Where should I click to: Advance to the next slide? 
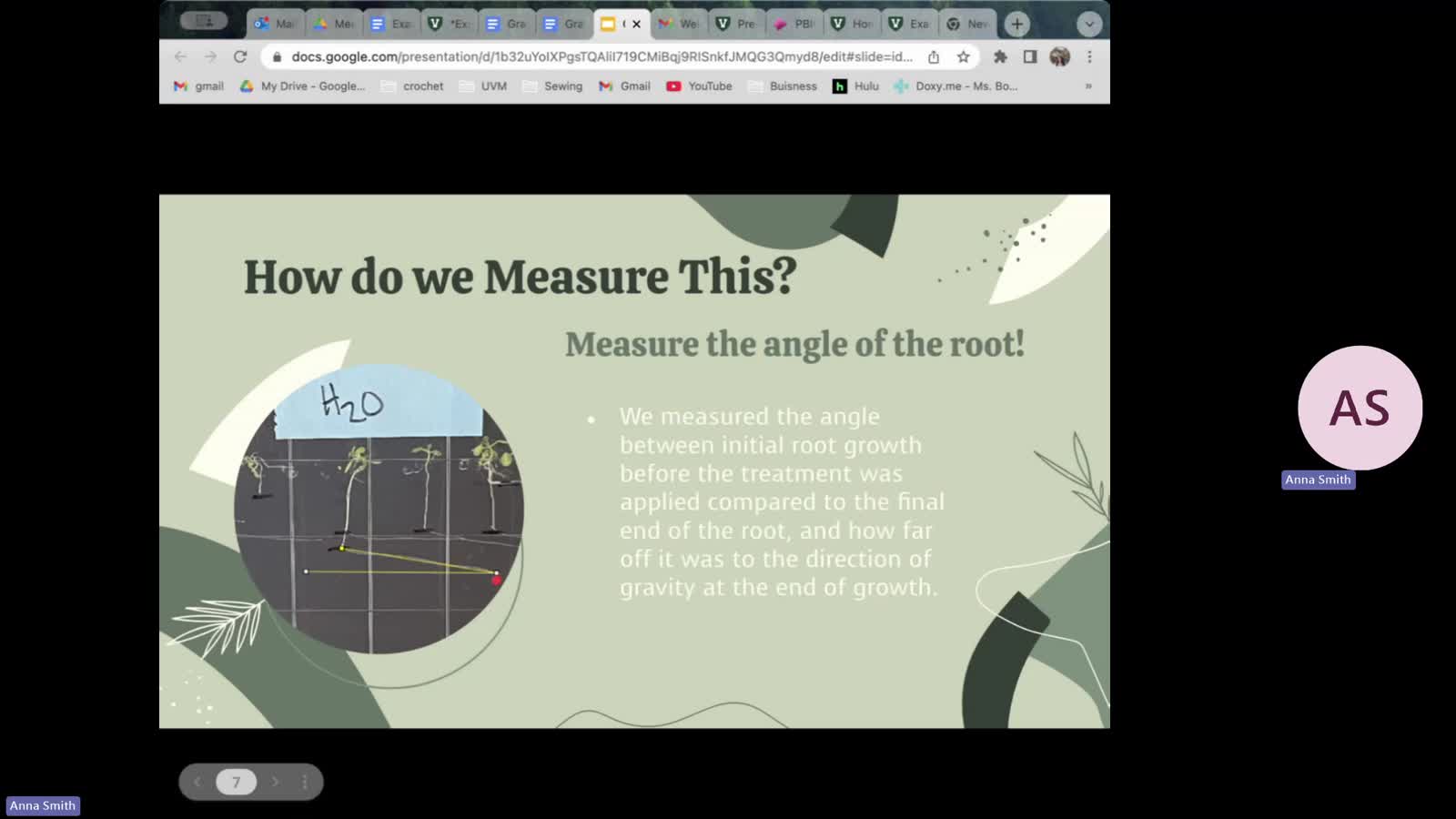275,782
